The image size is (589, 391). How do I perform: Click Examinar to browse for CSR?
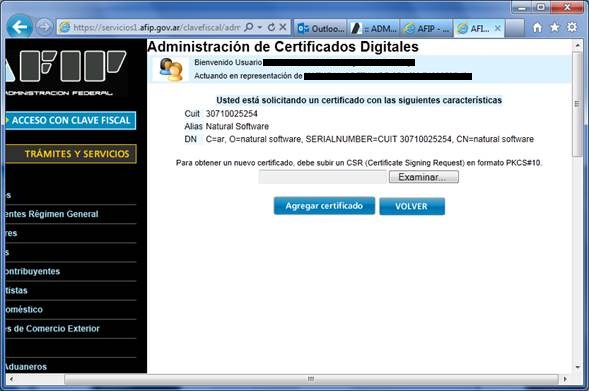coord(423,177)
